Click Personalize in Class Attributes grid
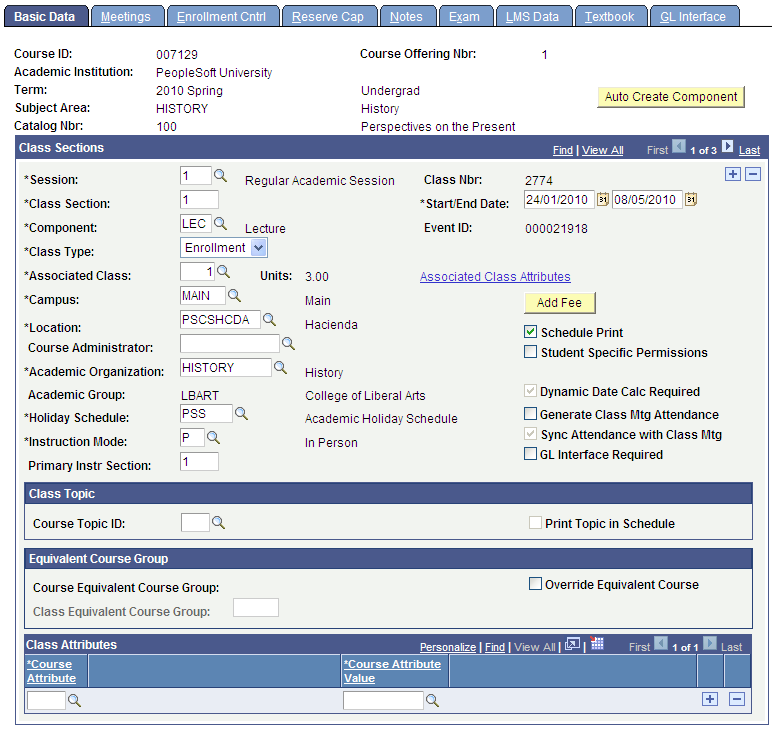This screenshot has width=772, height=730. click(448, 647)
